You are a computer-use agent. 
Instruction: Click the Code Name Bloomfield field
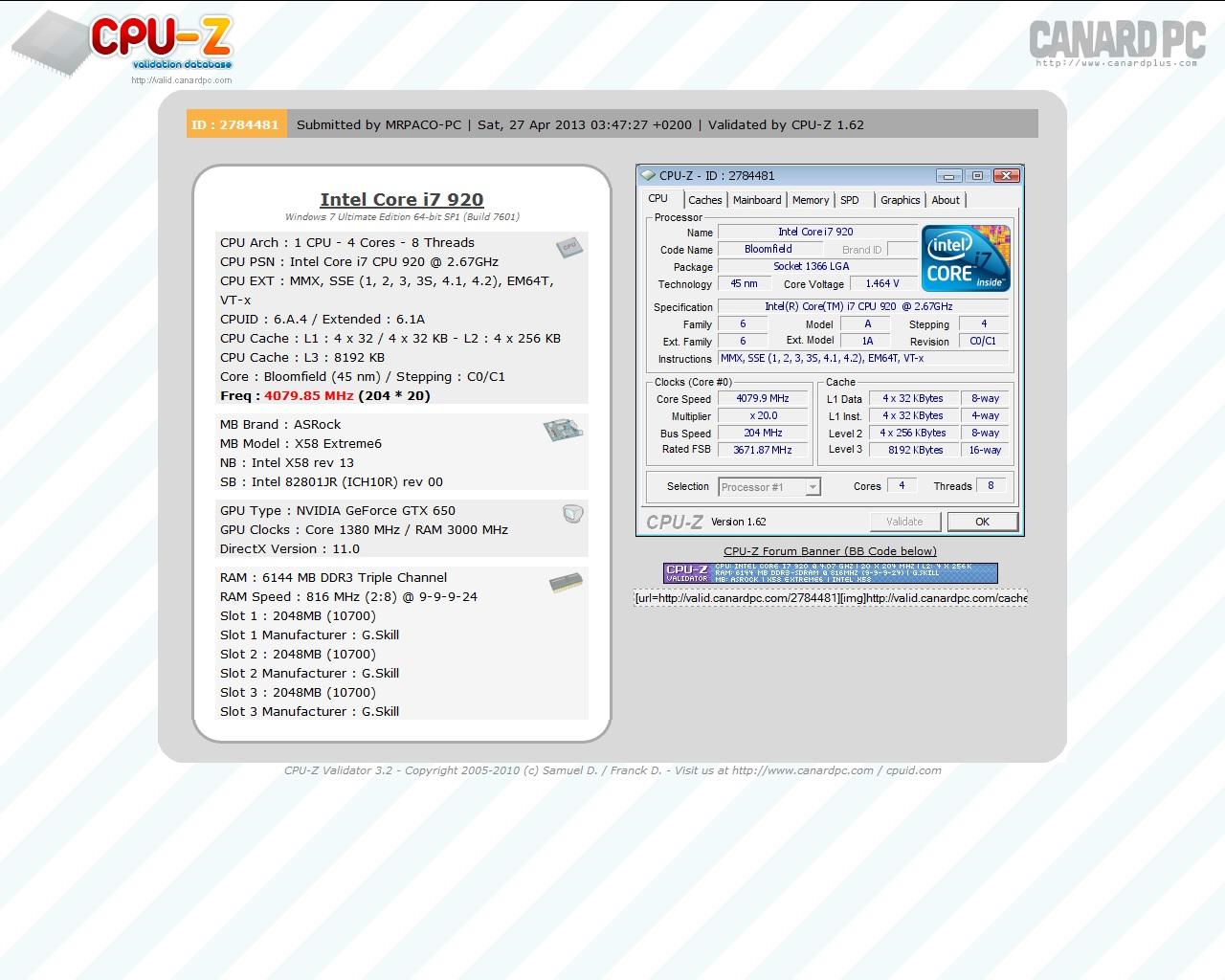click(768, 250)
